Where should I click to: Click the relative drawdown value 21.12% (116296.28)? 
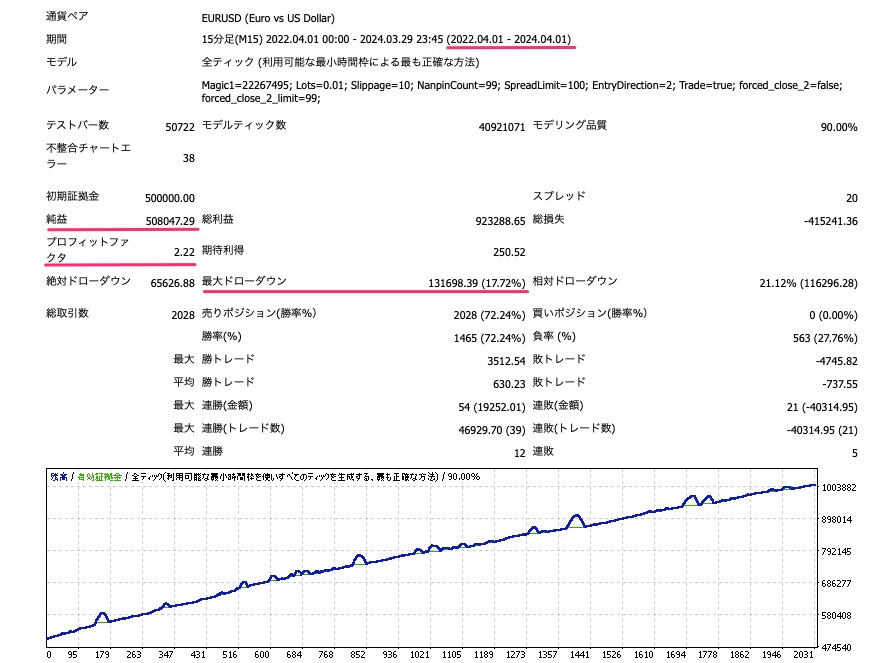[809, 283]
